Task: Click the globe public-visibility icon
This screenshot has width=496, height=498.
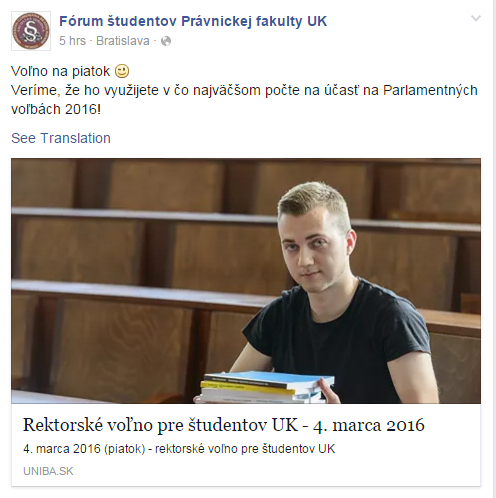Action: [166, 41]
